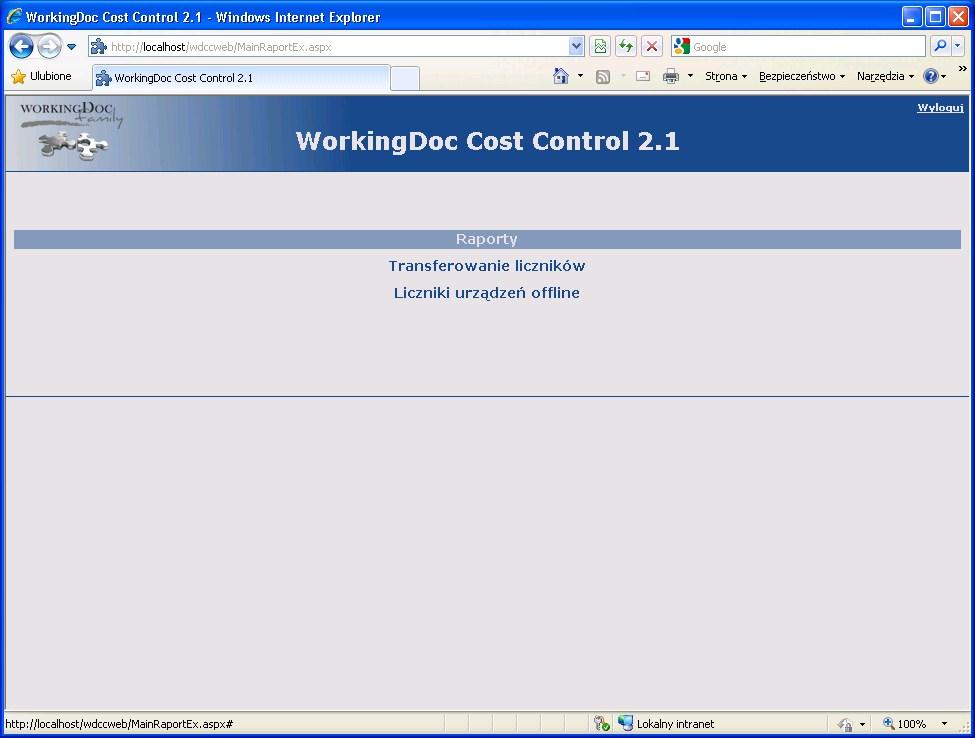Open the Narzędzia menu
Viewport: 975px width, 738px height.
(x=885, y=76)
